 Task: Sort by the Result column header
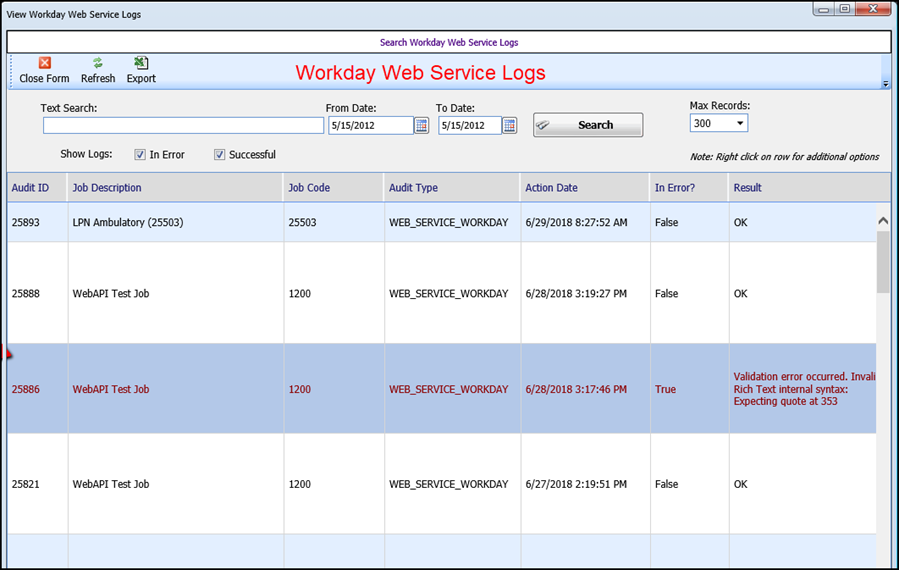810,188
